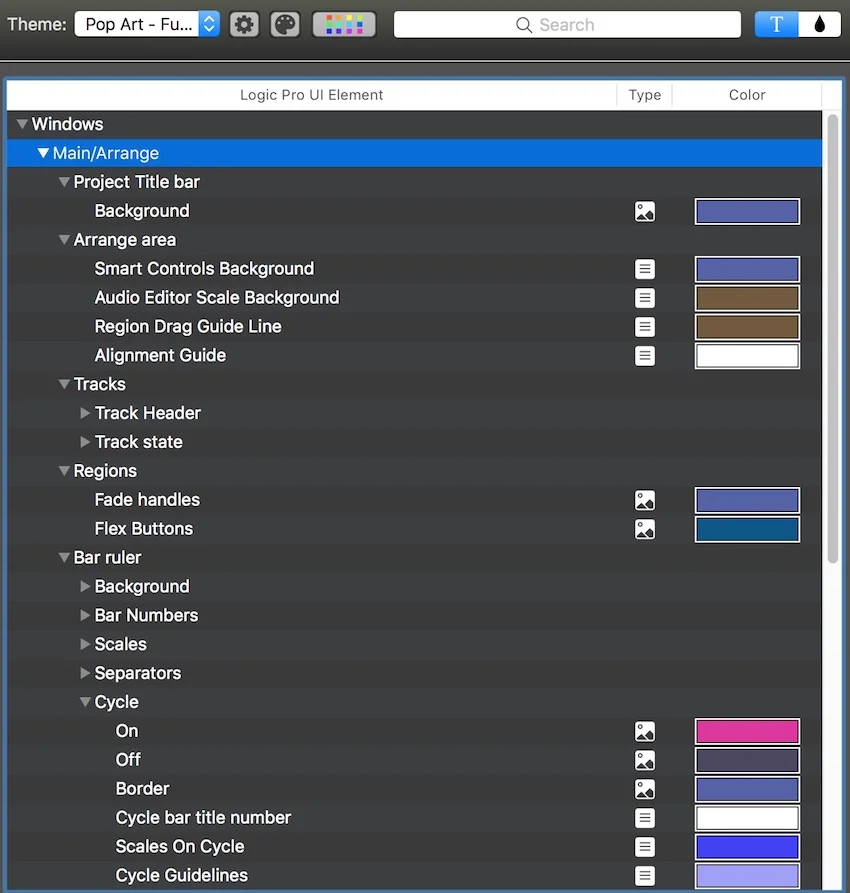Open dark swatch for Cycle Off
The height and width of the screenshot is (893, 850).
click(x=747, y=761)
